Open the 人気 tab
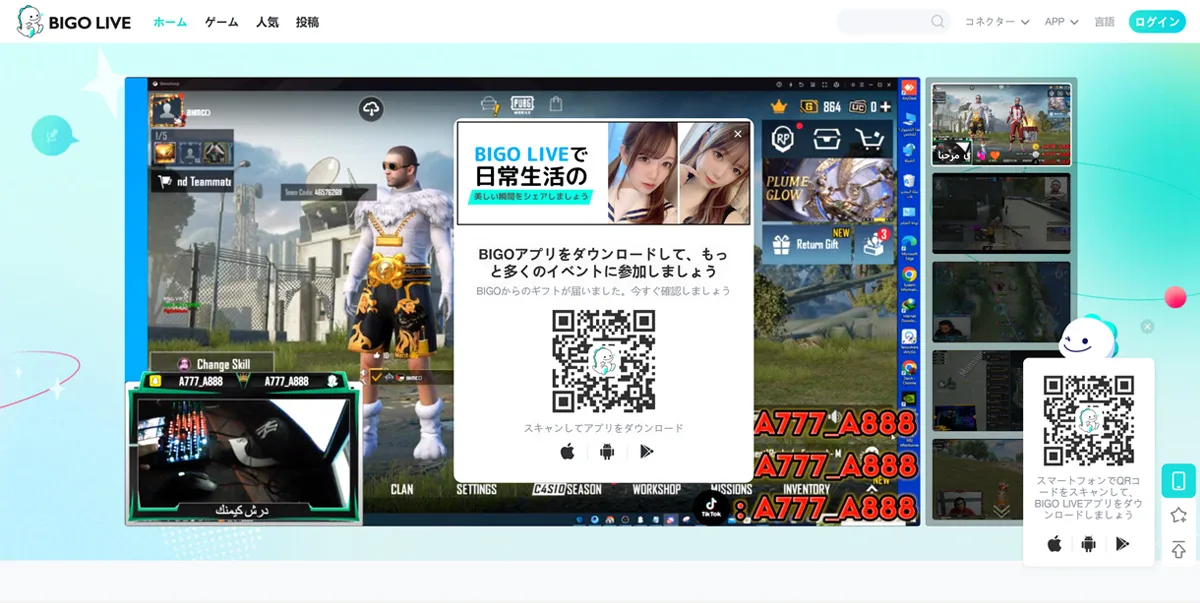The image size is (1200, 603). [x=267, y=22]
